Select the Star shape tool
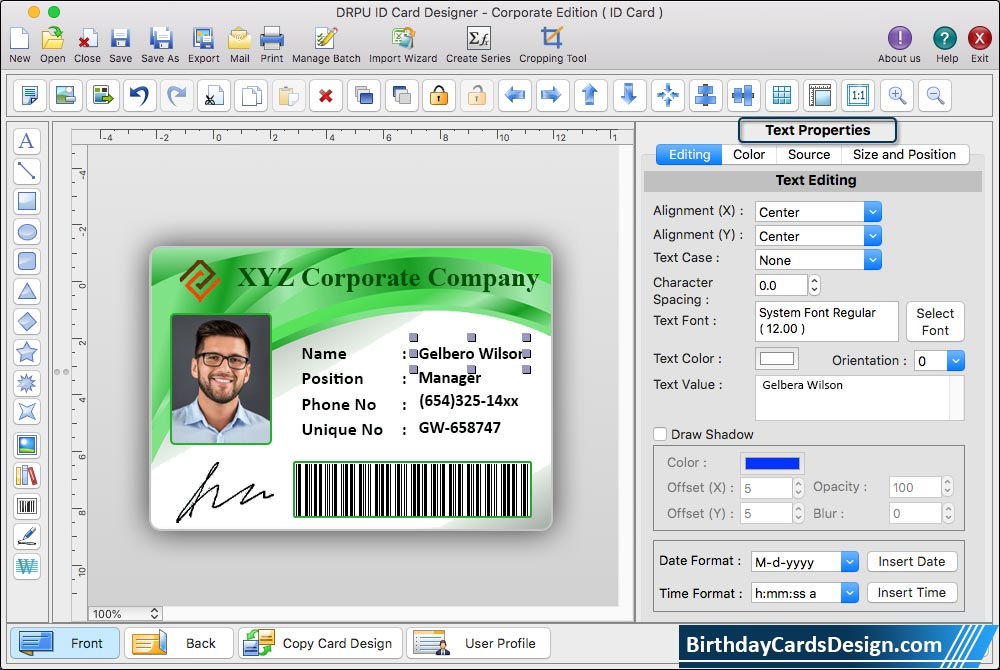Image resolution: width=1000 pixels, height=670 pixels. pos(27,352)
